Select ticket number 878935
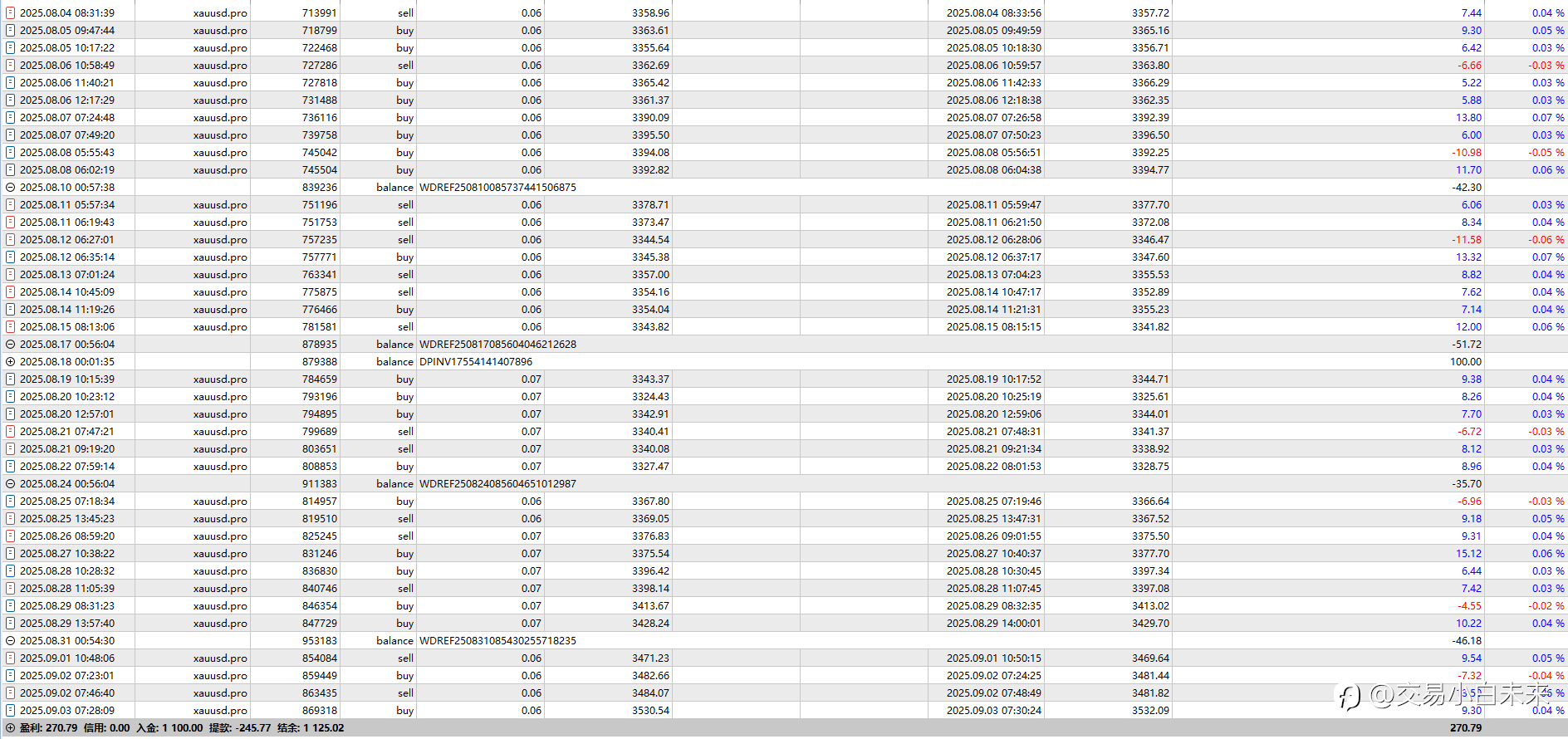Image resolution: width=1568 pixels, height=739 pixels. (319, 344)
